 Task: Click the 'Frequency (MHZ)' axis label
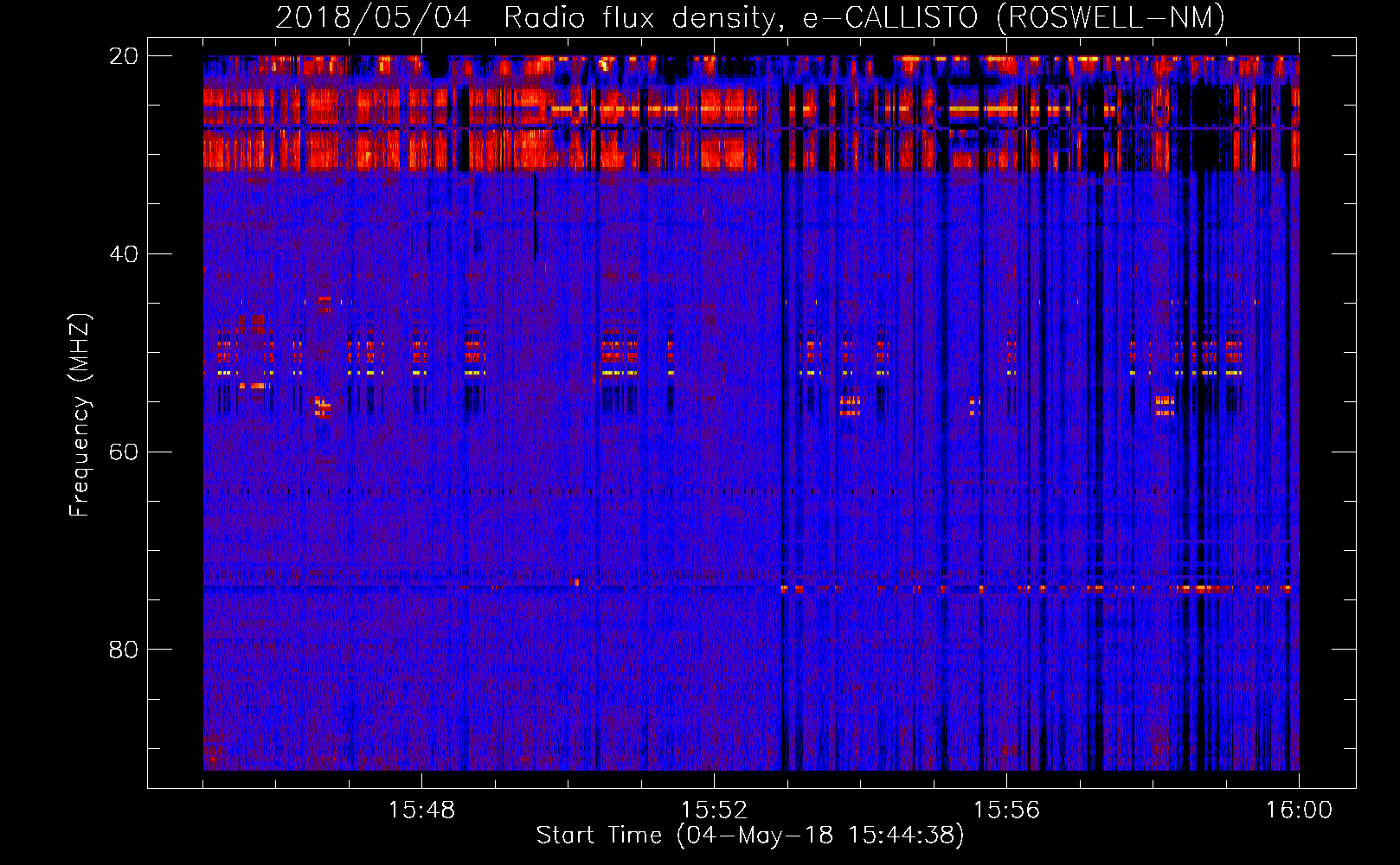click(80, 415)
